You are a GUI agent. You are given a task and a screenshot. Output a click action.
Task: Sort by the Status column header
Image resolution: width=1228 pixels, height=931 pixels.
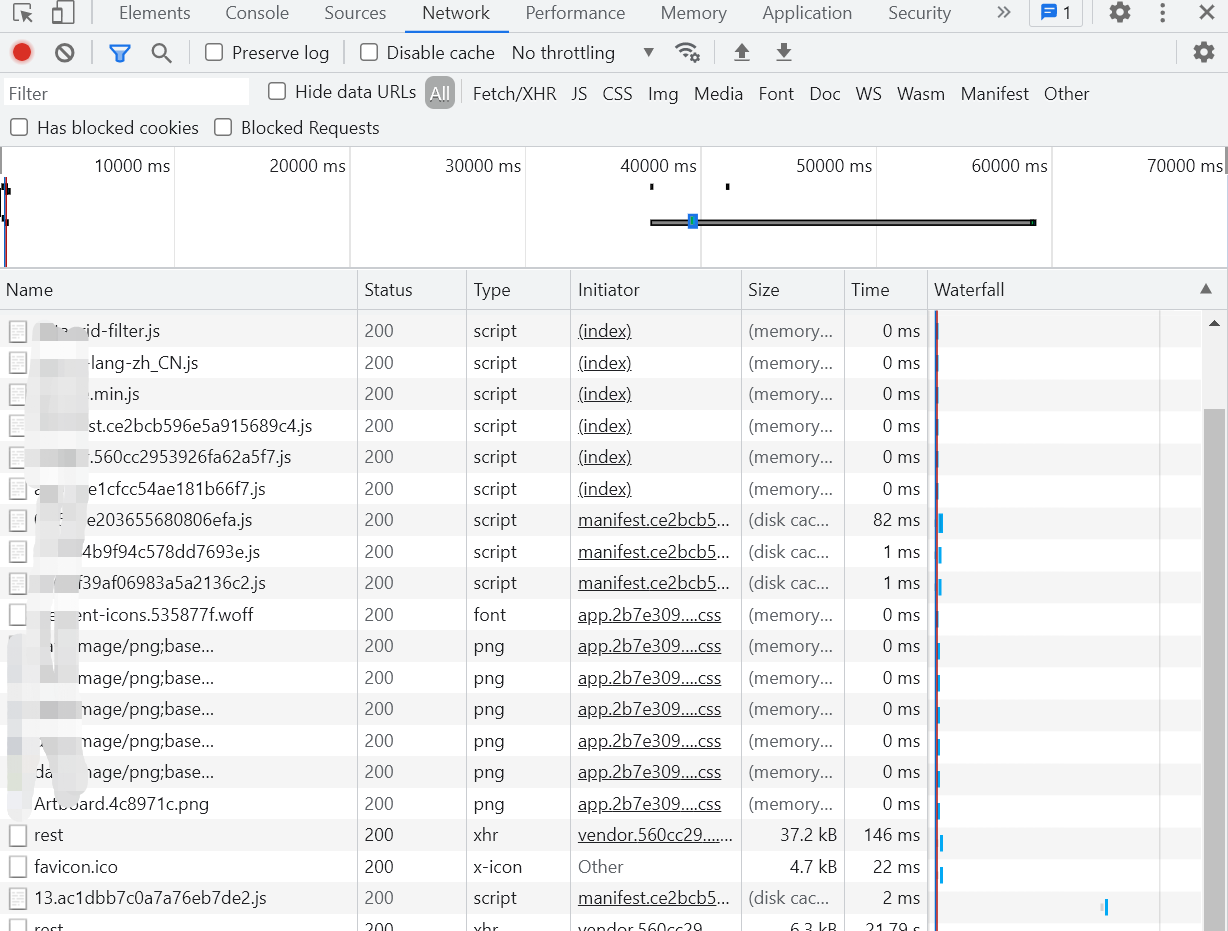(412, 289)
